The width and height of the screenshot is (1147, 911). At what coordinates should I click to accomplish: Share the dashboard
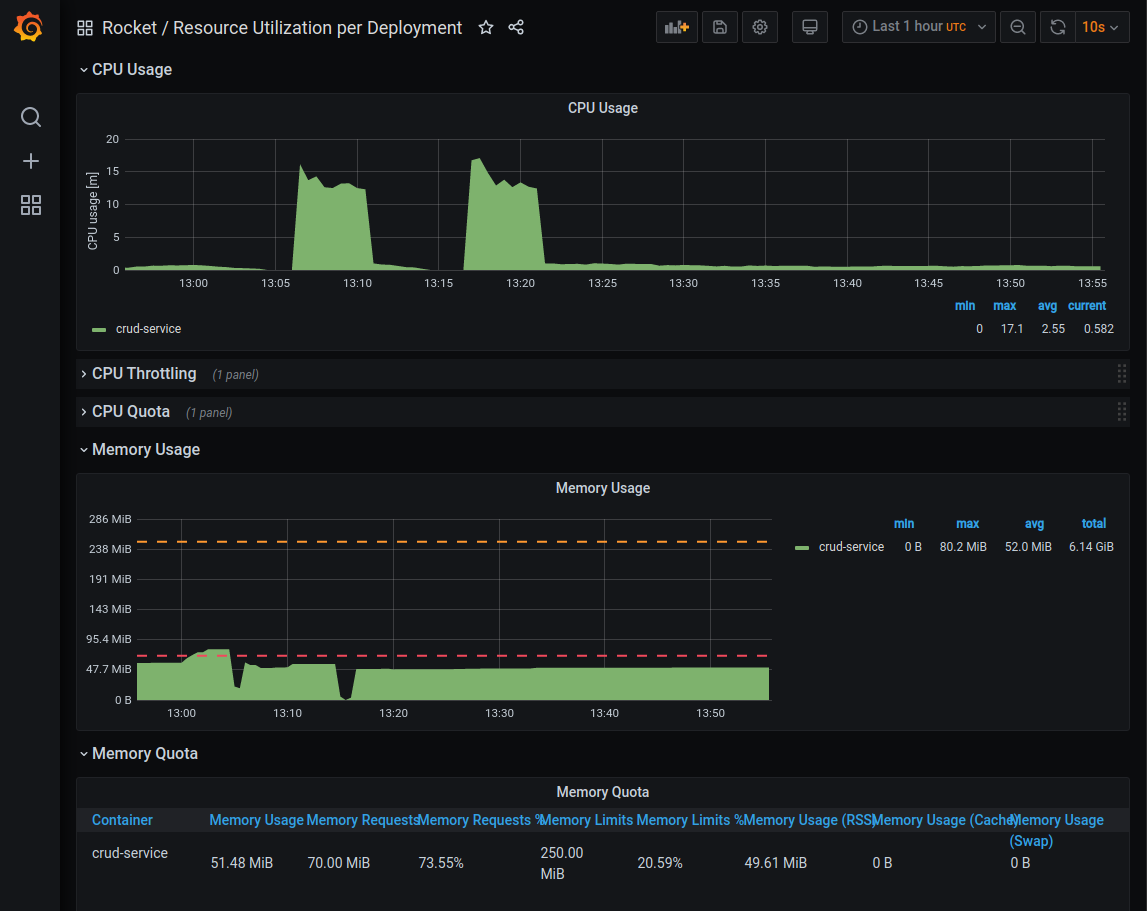coord(516,27)
